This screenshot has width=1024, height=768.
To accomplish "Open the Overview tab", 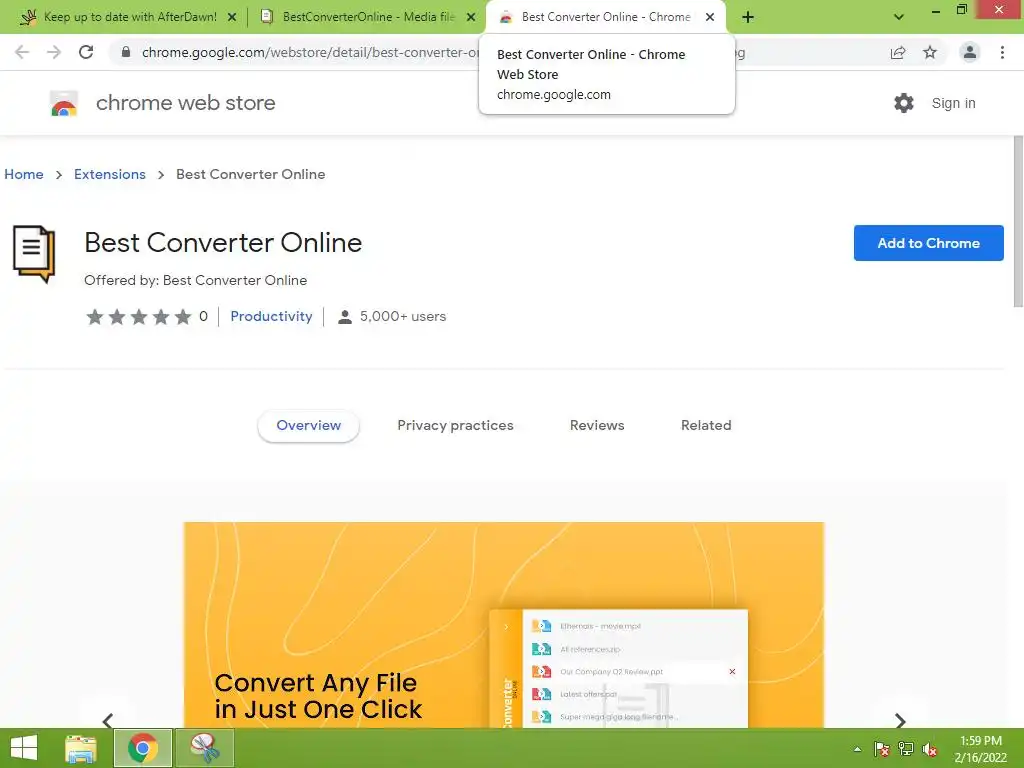I will (308, 426).
